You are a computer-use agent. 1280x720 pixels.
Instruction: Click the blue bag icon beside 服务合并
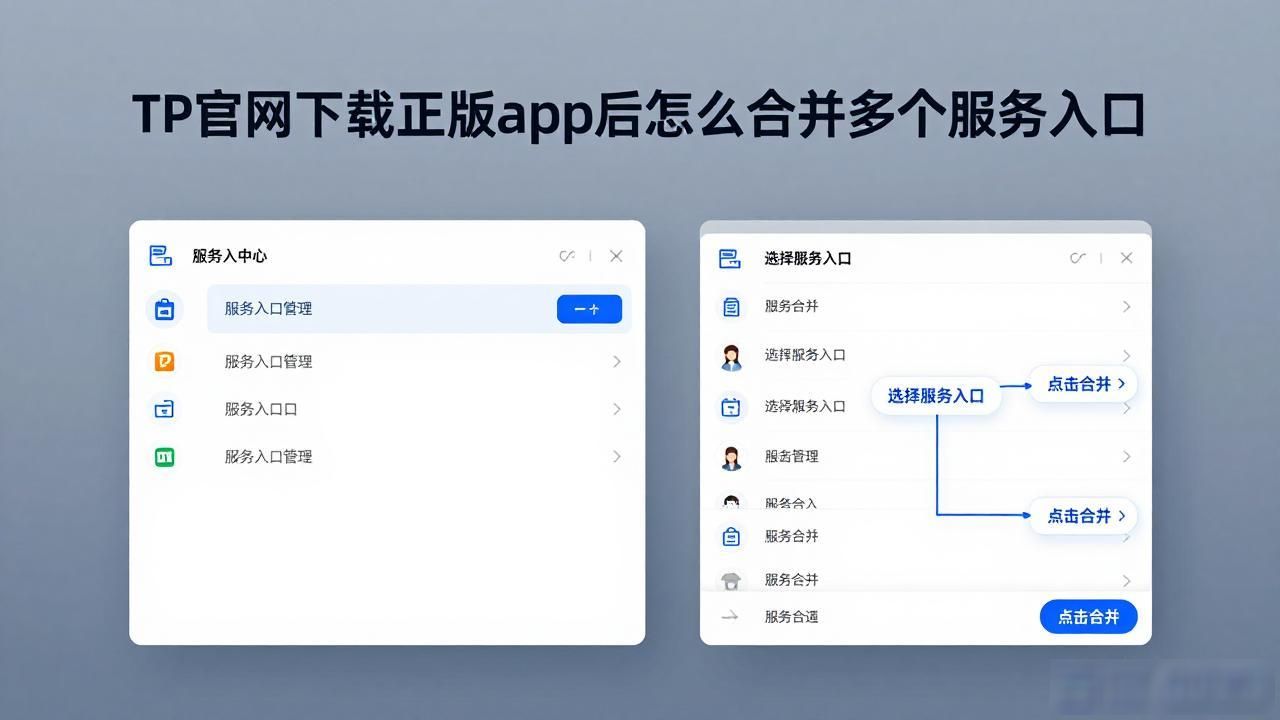(731, 536)
